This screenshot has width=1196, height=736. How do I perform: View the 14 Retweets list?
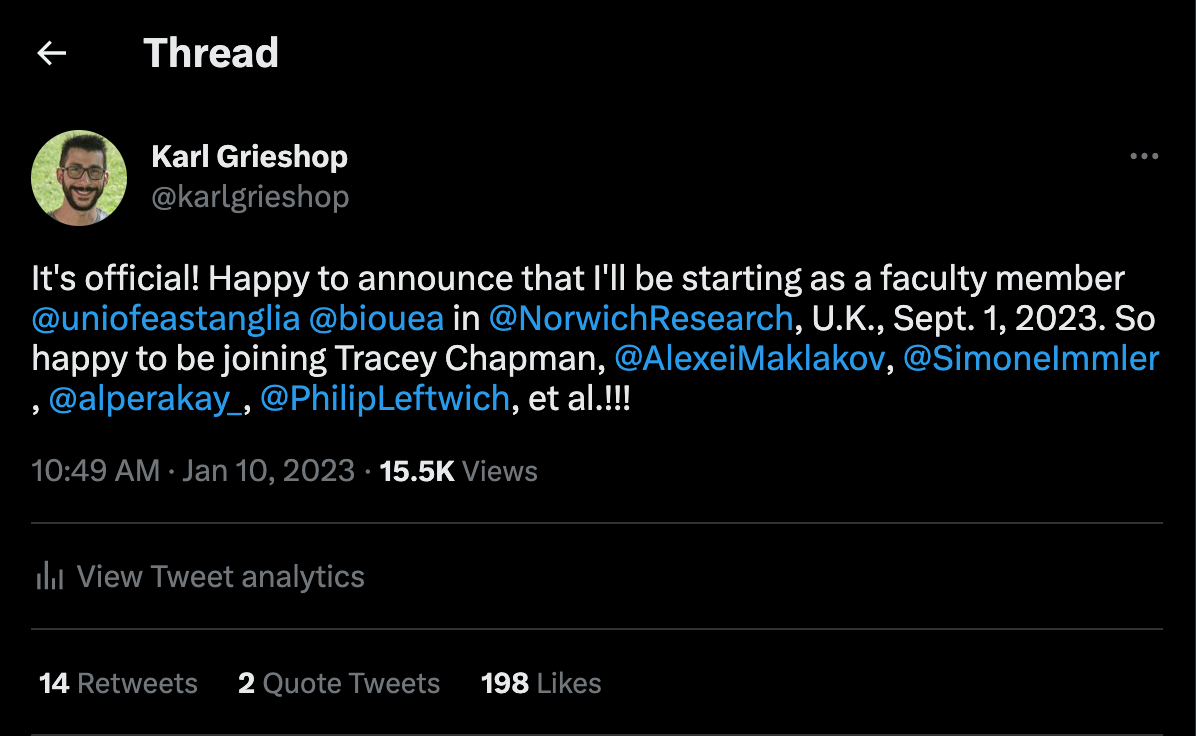(x=118, y=683)
